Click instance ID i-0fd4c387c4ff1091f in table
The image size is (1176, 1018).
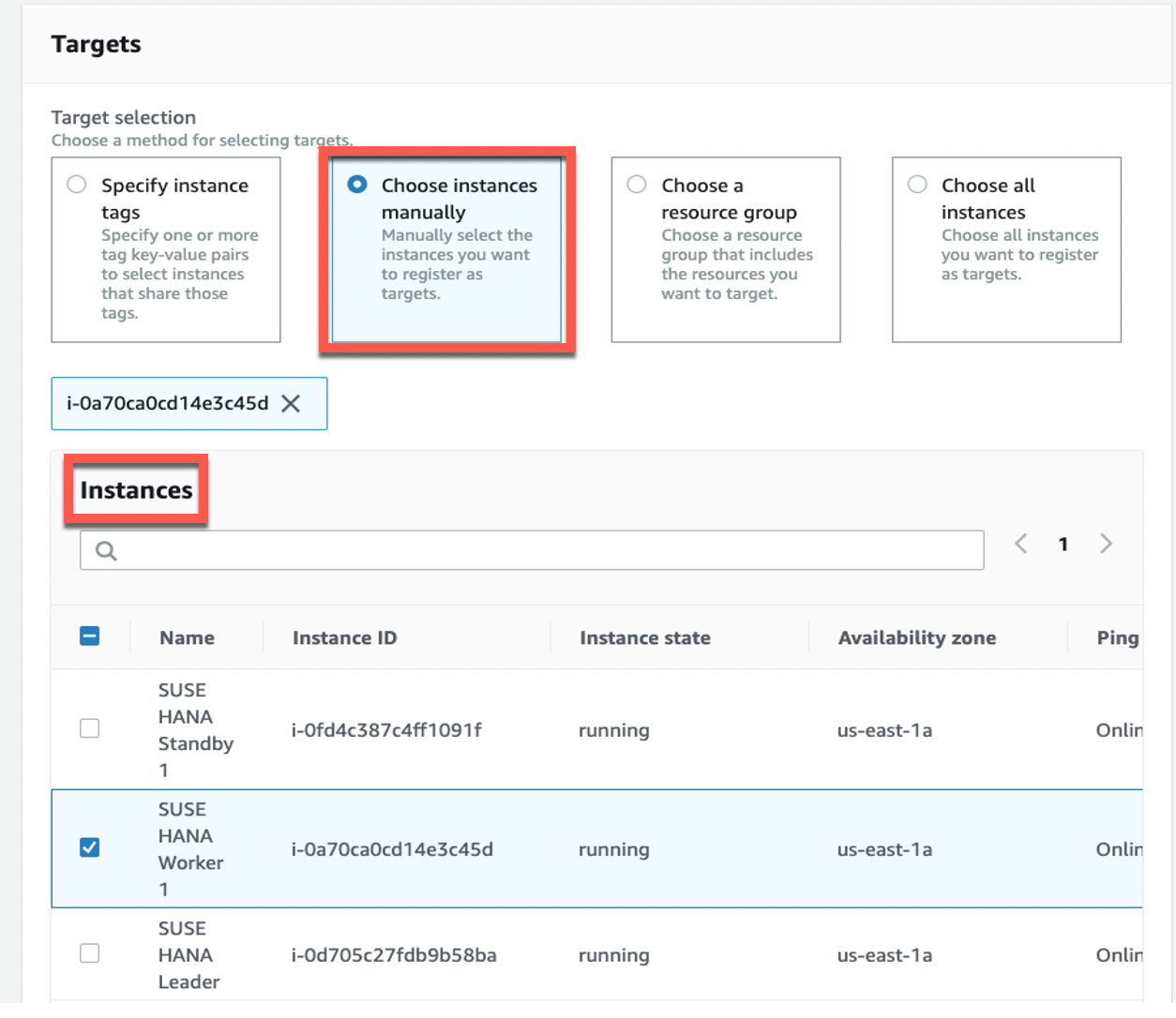click(386, 730)
